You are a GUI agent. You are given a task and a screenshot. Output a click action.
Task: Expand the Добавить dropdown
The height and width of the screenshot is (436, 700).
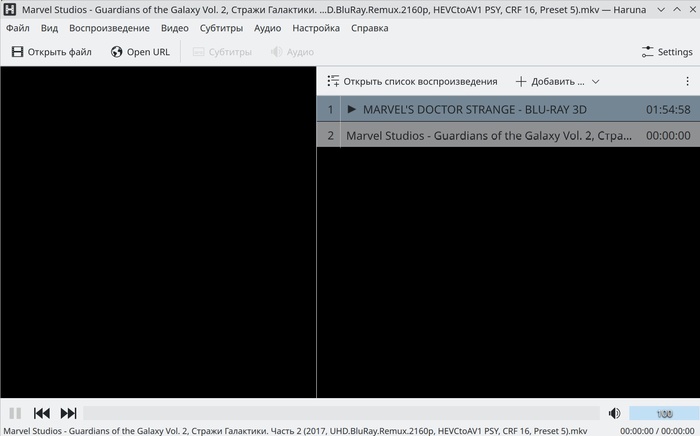coord(557,81)
